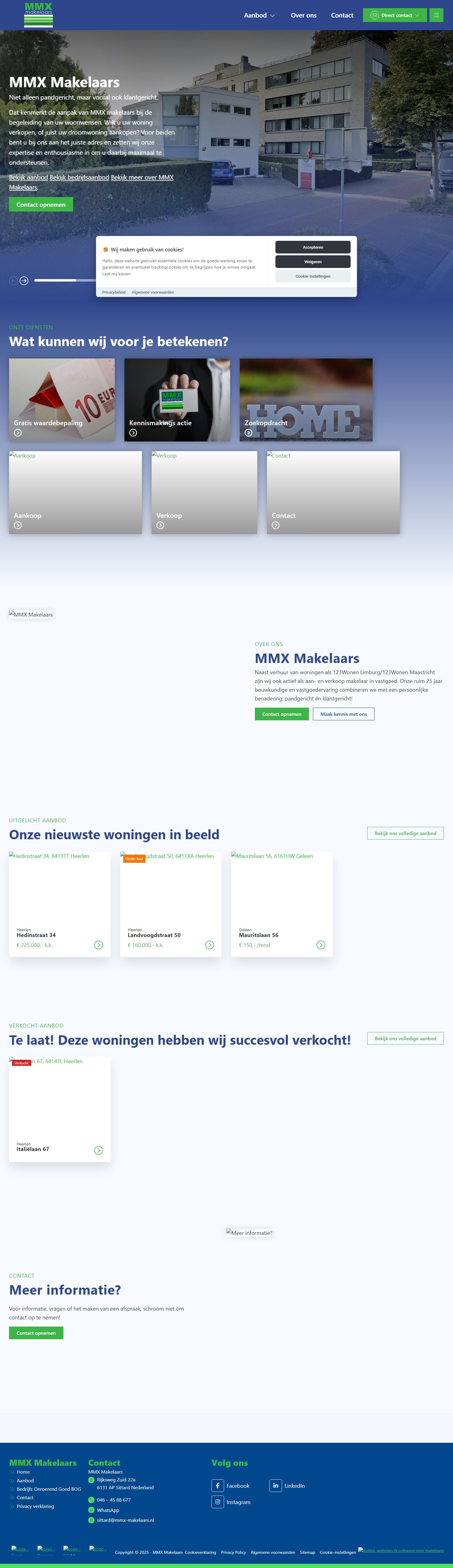This screenshot has width=453, height=1568.
Task: Click Contact opnemen under Meer informatie
Action: click(x=36, y=1333)
